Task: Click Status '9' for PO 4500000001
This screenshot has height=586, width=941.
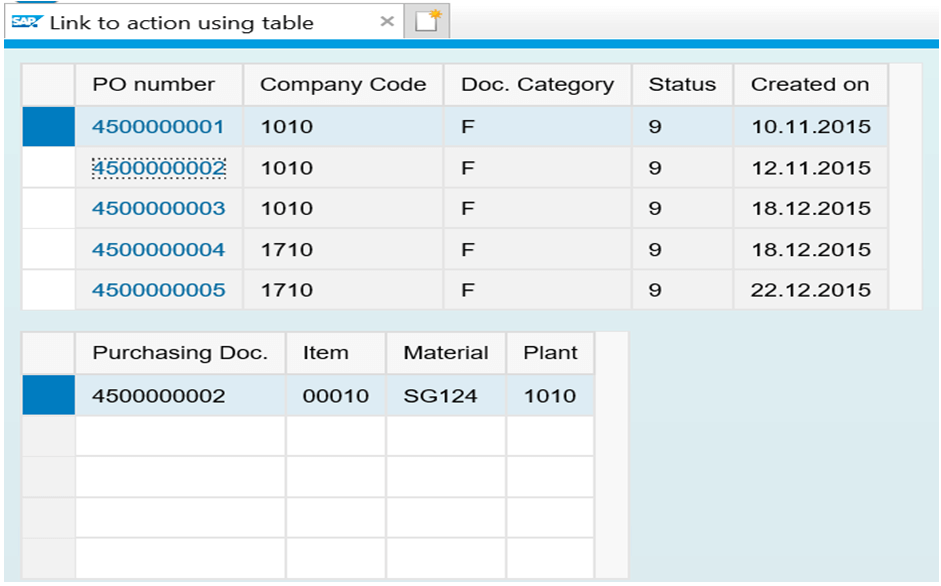Action: coord(682,127)
